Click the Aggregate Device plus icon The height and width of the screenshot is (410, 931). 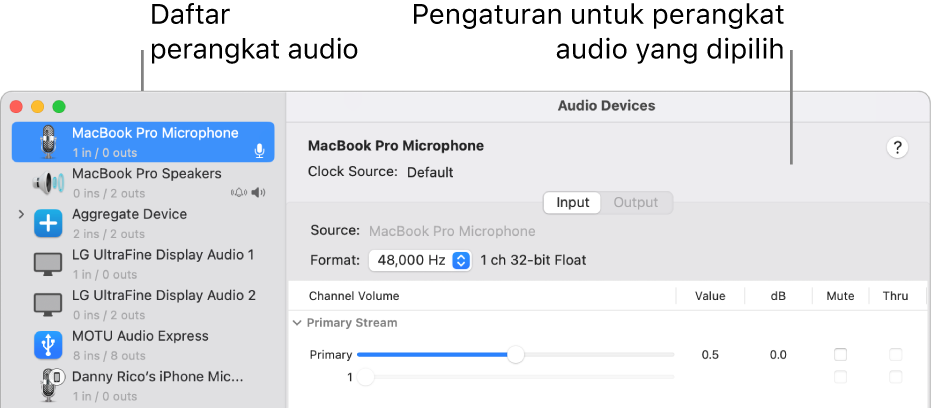point(48,224)
